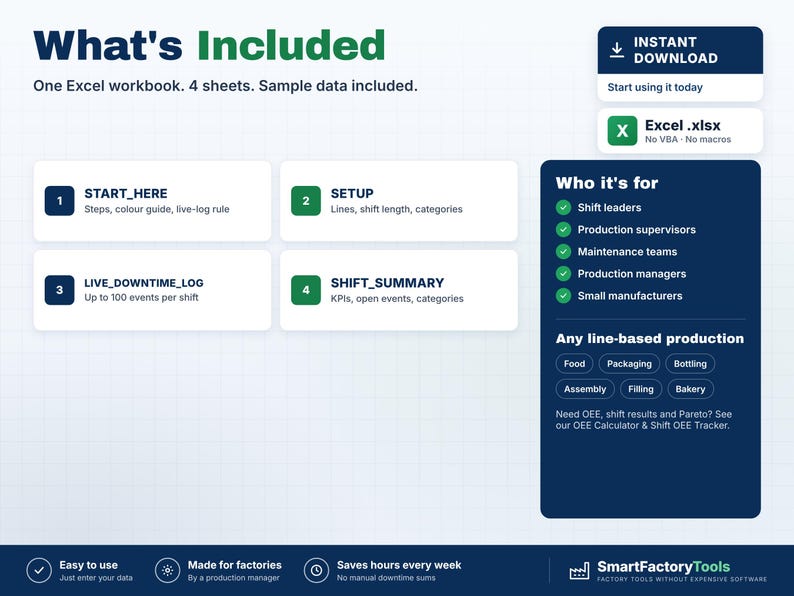This screenshot has height=596, width=794.
Task: Select the Bottling tag
Action: 690,364
